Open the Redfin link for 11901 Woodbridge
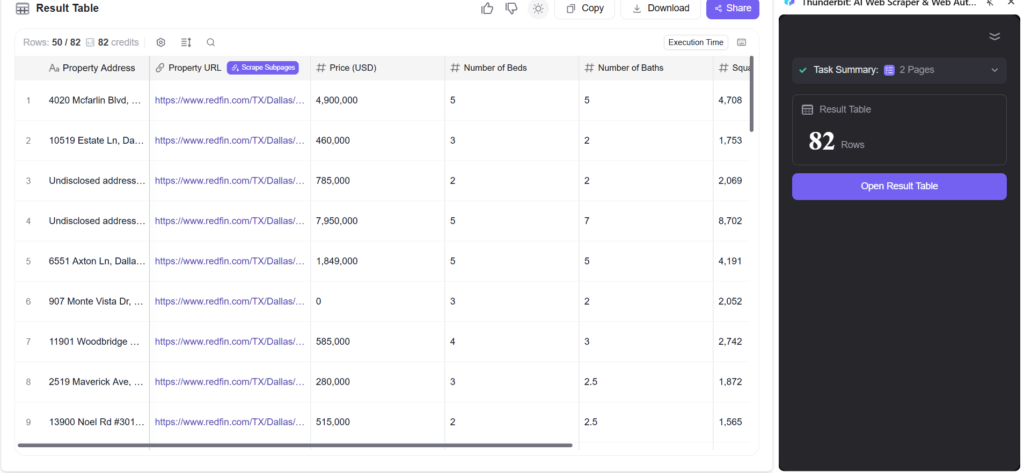The width and height of the screenshot is (1024, 473). coord(230,342)
